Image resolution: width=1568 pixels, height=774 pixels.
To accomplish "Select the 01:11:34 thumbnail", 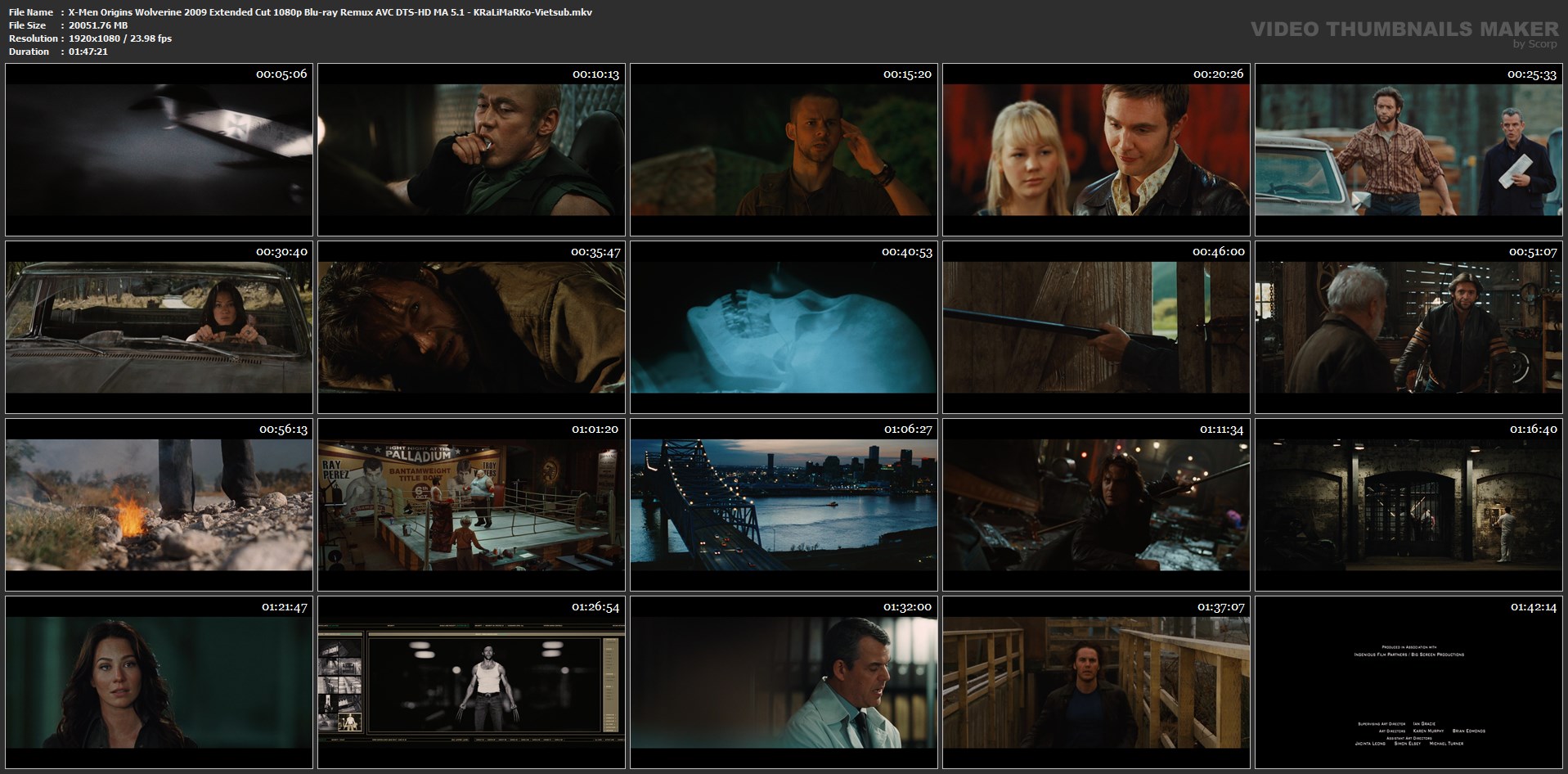I will tap(1096, 505).
